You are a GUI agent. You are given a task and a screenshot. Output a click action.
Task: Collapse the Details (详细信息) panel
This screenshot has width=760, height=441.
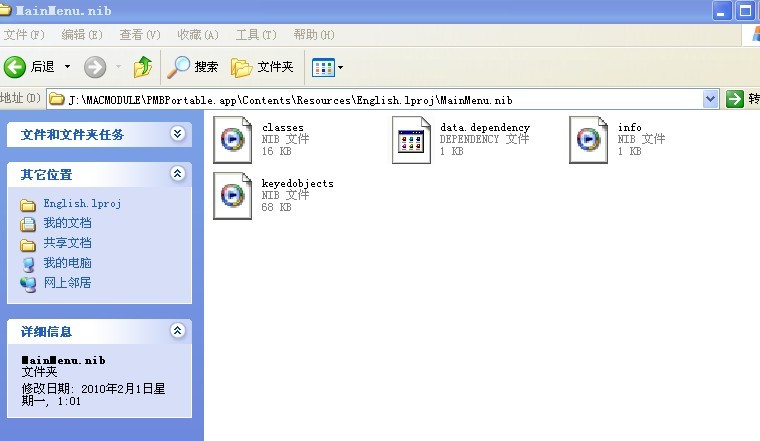(177, 331)
